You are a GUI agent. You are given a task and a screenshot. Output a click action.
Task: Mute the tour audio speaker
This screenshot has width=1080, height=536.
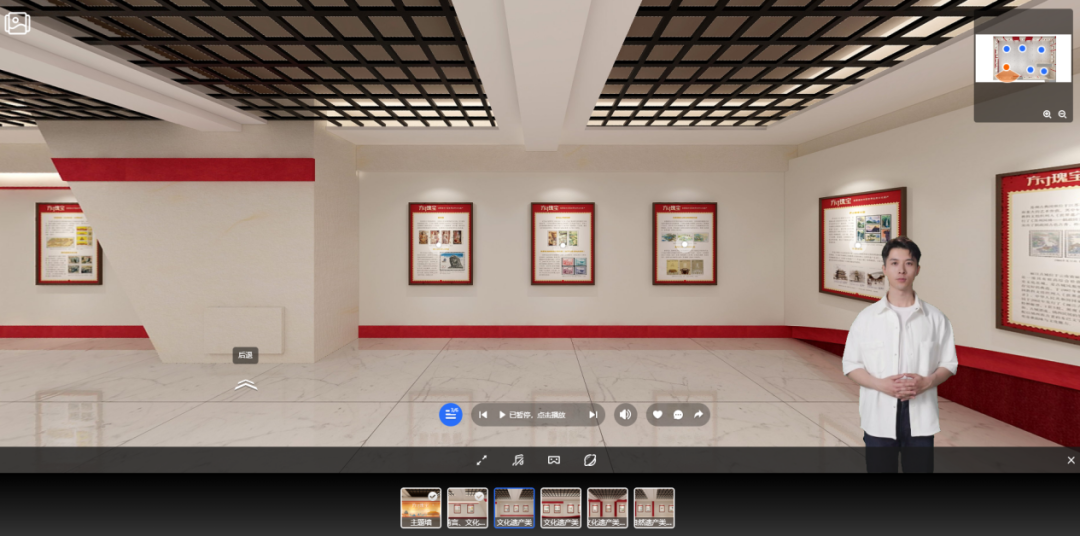(625, 415)
